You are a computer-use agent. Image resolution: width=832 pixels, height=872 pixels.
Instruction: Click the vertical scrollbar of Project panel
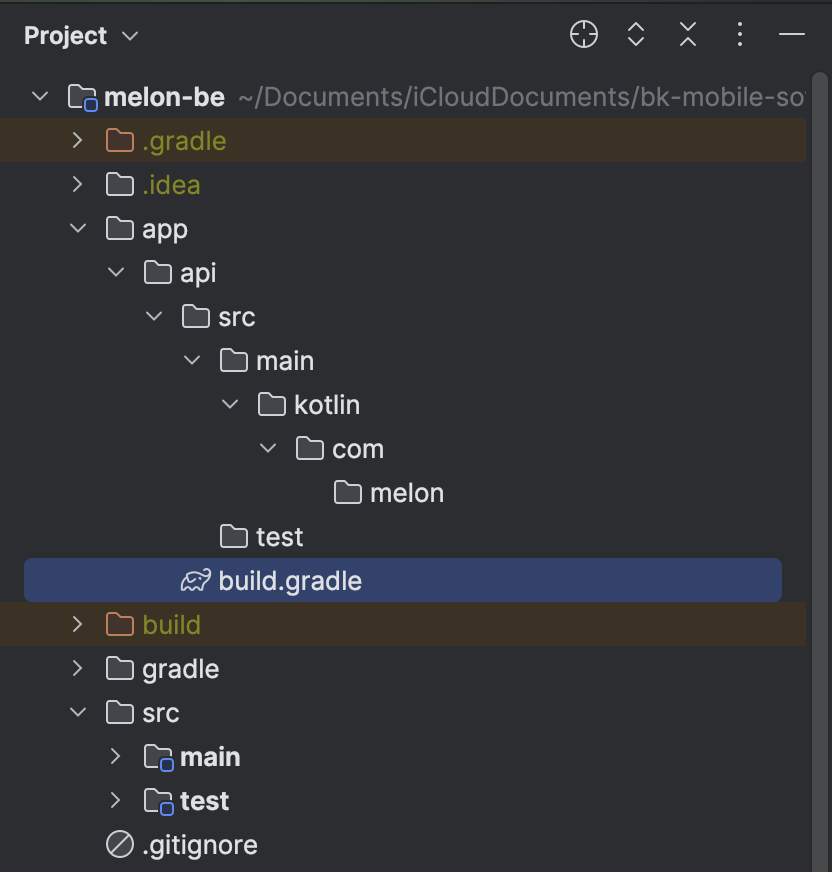(819, 472)
